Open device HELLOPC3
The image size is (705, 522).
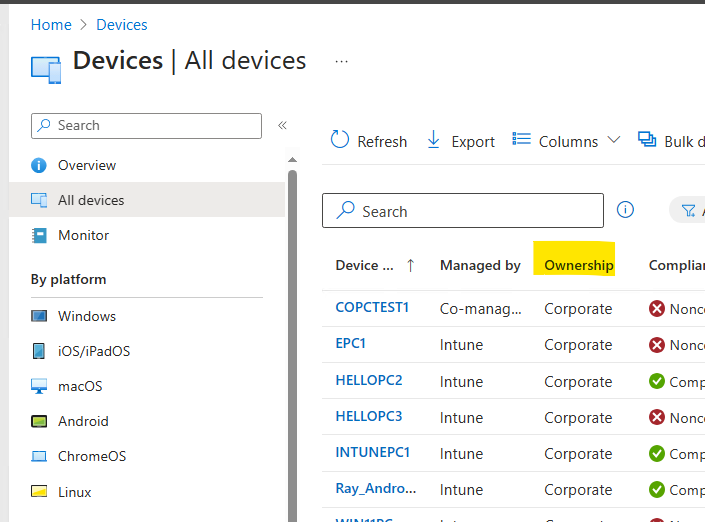[x=369, y=416]
